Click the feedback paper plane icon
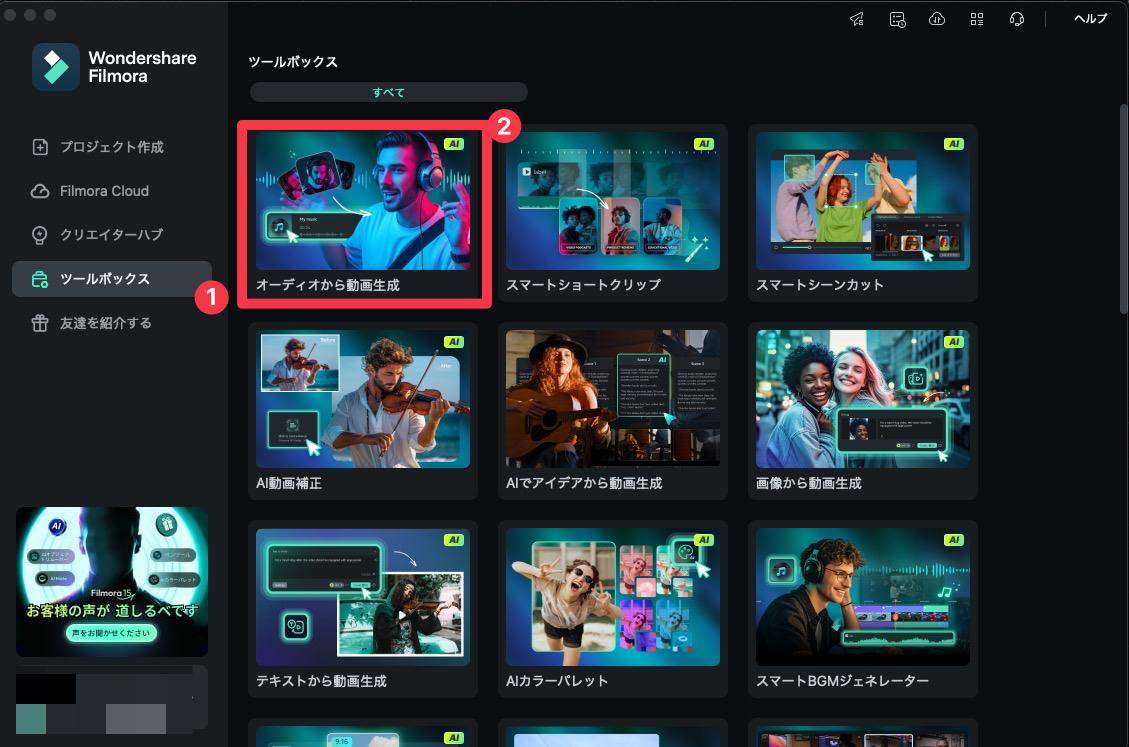 click(856, 18)
